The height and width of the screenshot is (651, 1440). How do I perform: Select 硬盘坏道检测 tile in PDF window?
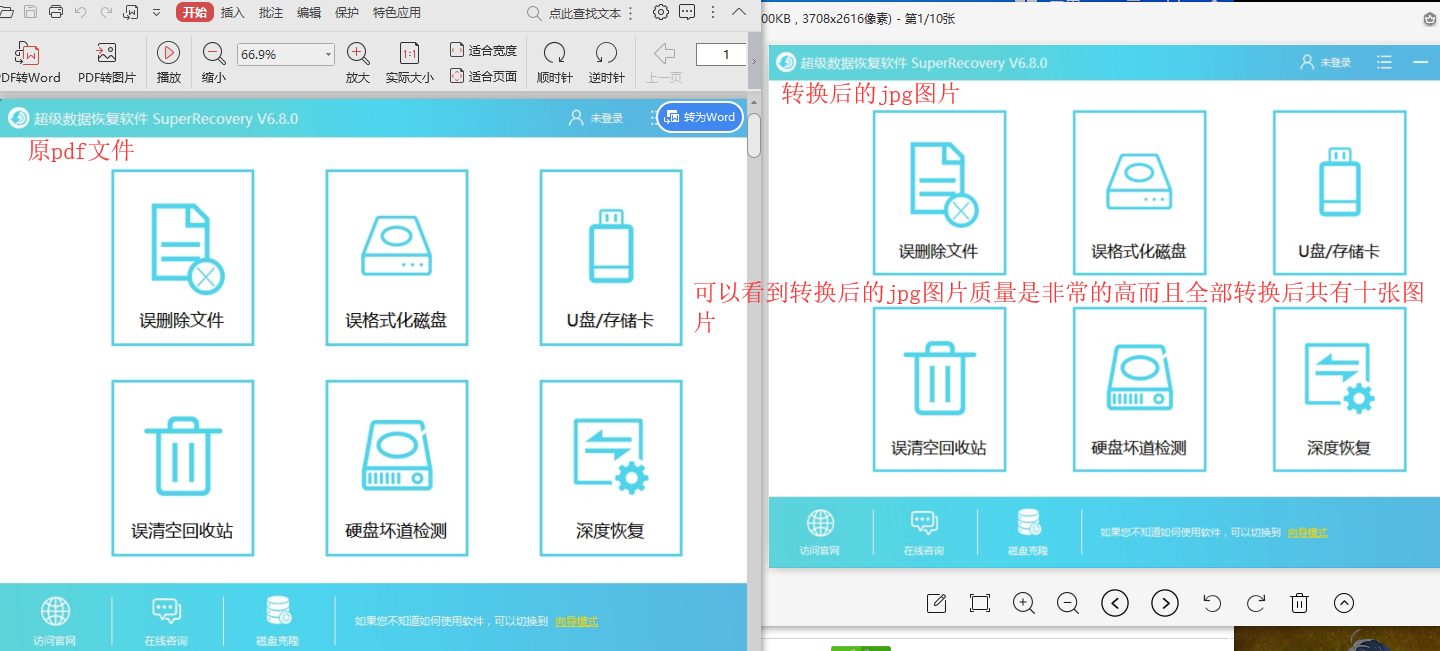(x=397, y=468)
